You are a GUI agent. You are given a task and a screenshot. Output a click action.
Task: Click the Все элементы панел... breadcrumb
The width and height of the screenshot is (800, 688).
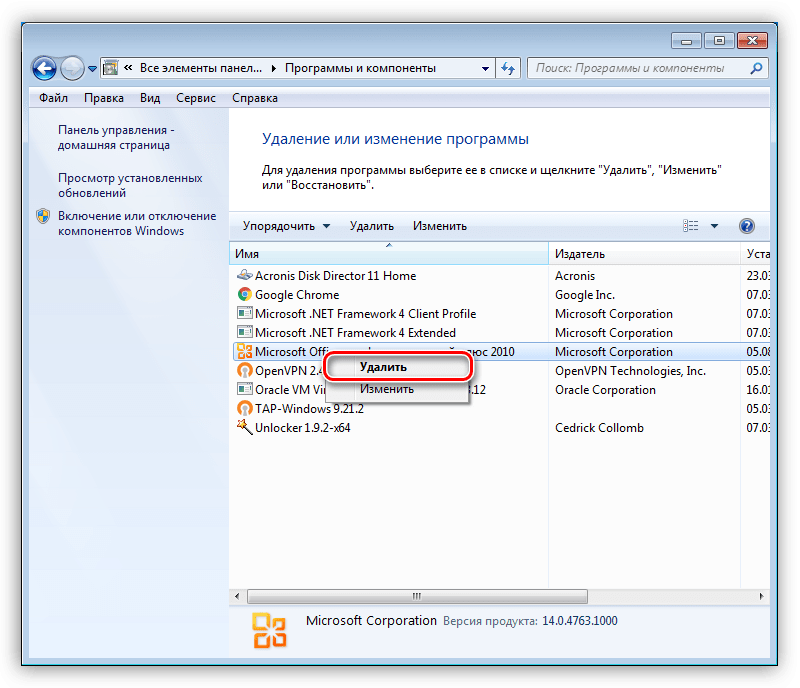(x=201, y=68)
